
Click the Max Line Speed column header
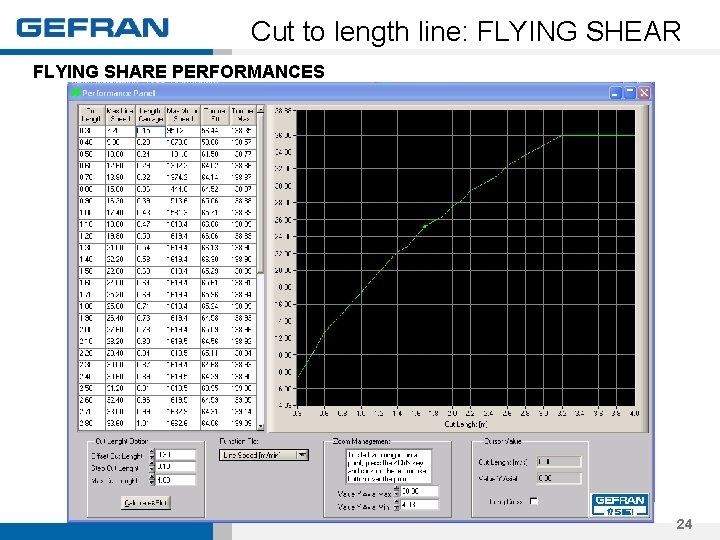pyautogui.click(x=120, y=115)
